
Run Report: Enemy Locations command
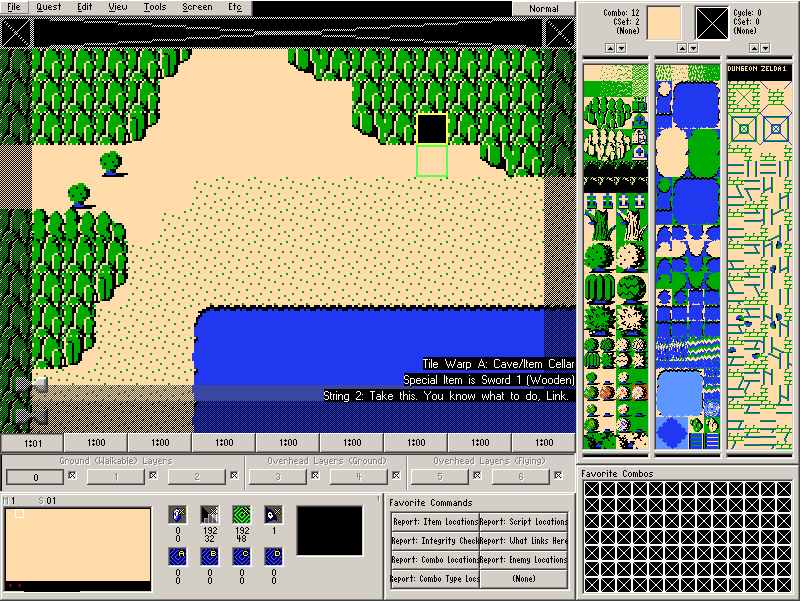523,560
